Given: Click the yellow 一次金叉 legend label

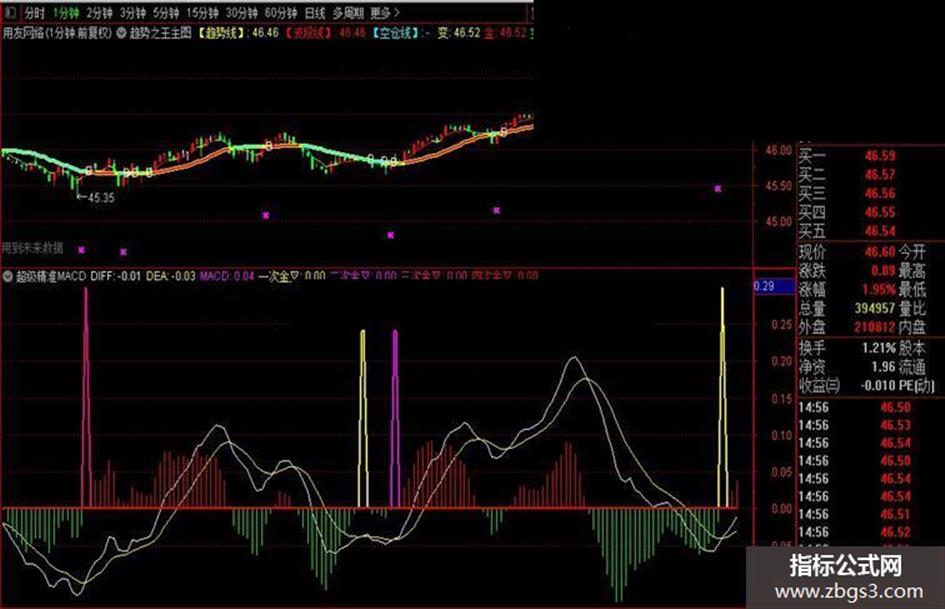Looking at the screenshot, I should click(279, 277).
